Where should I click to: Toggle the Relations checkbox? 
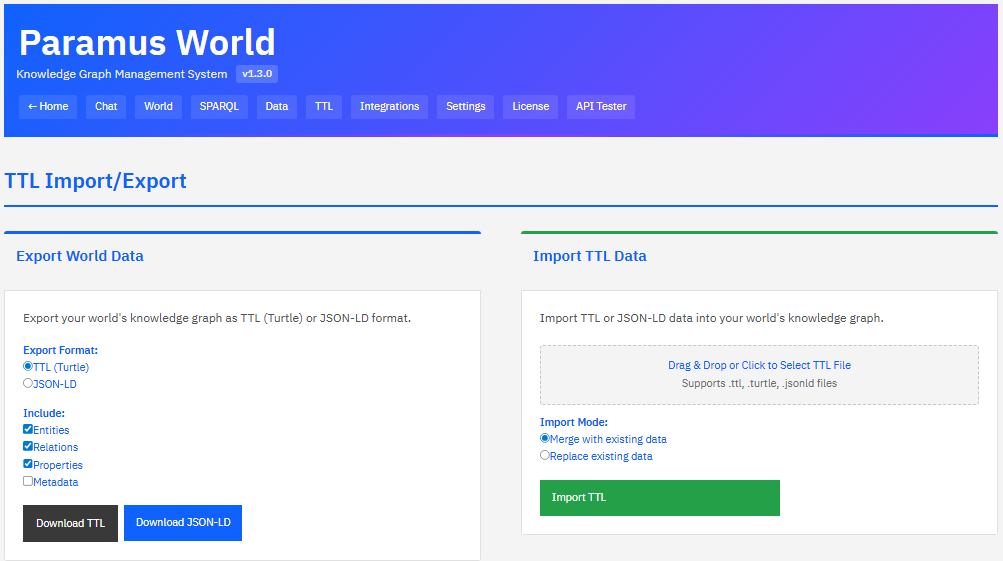pos(28,447)
